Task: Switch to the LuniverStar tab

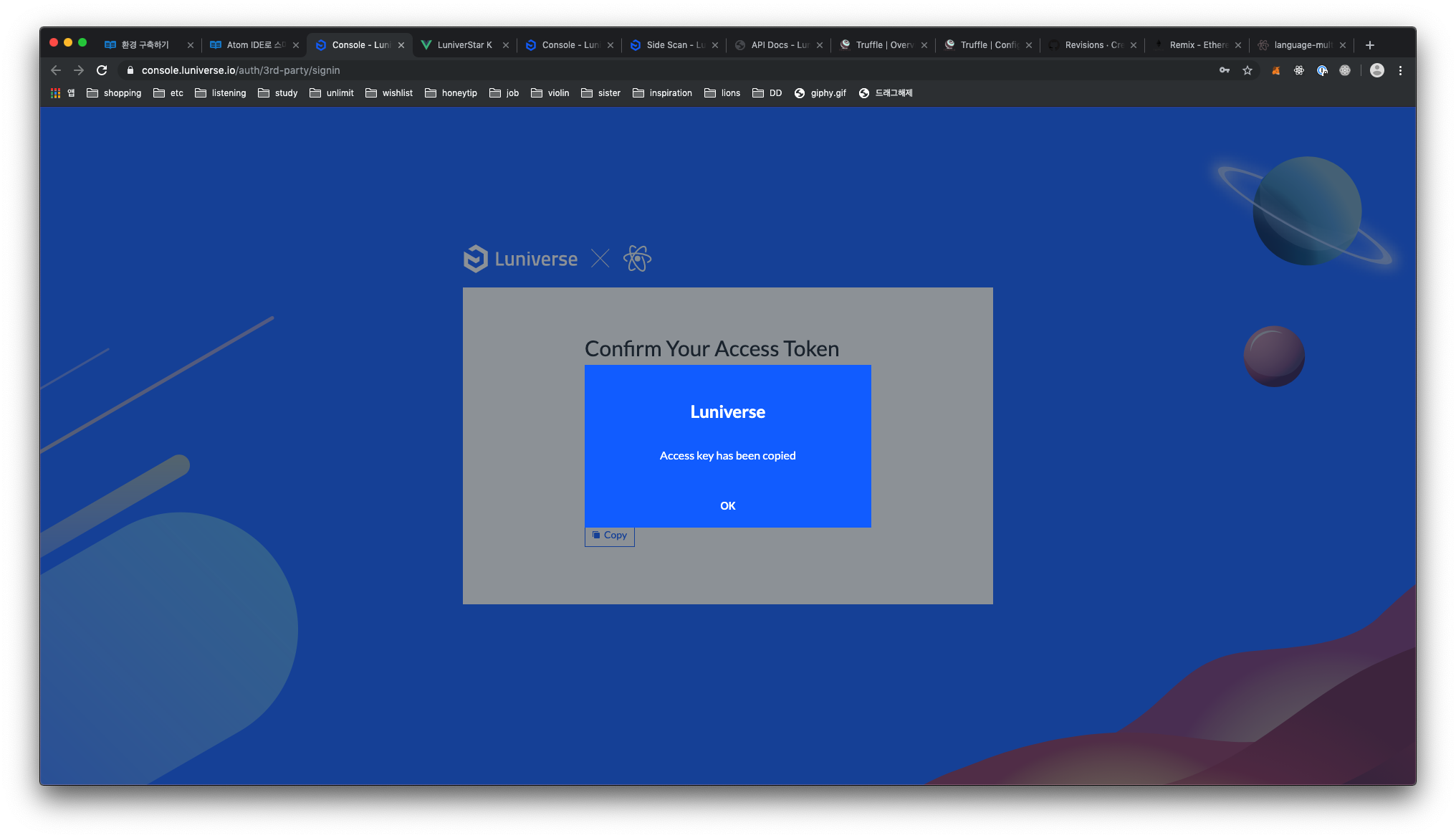Action: pyautogui.click(x=464, y=45)
